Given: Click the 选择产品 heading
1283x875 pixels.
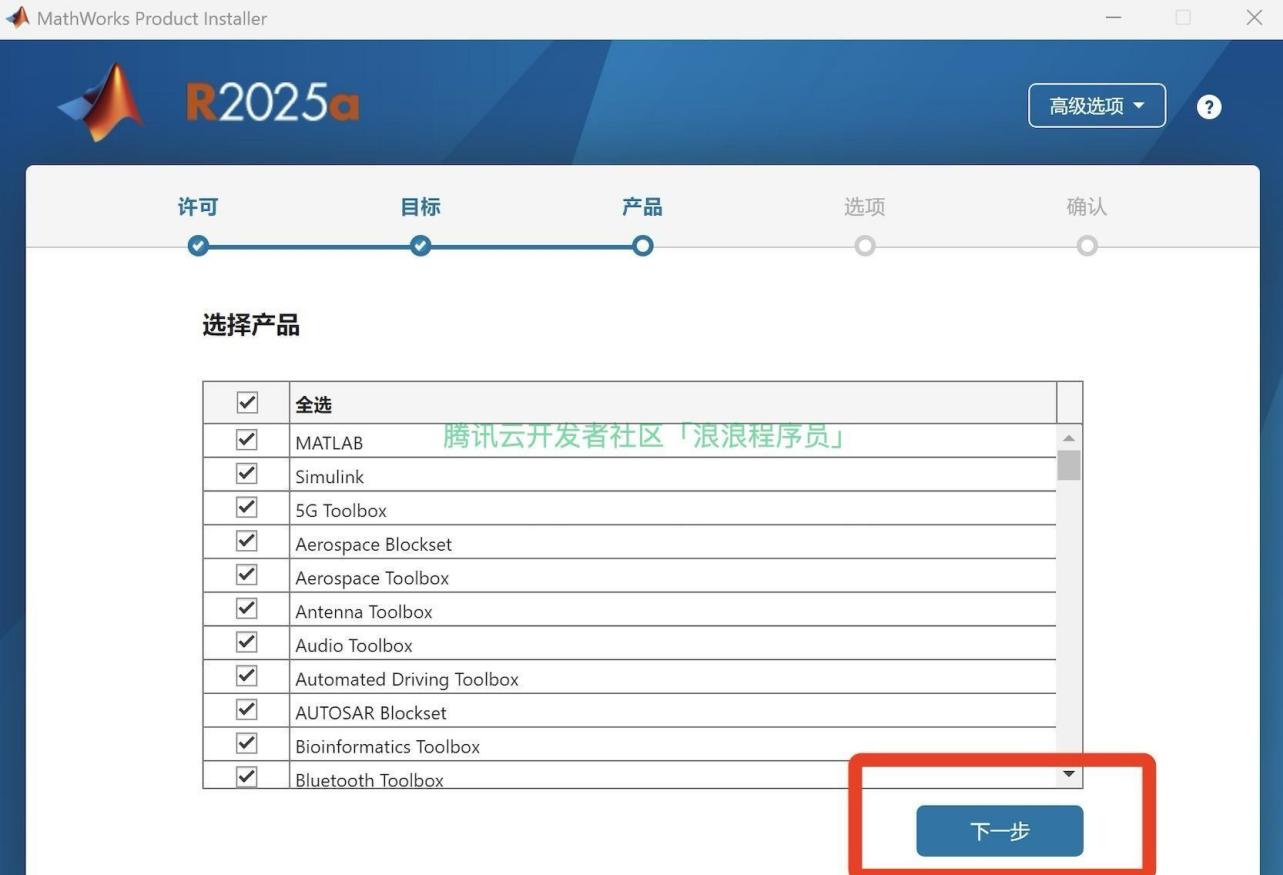Looking at the screenshot, I should pyautogui.click(x=251, y=325).
